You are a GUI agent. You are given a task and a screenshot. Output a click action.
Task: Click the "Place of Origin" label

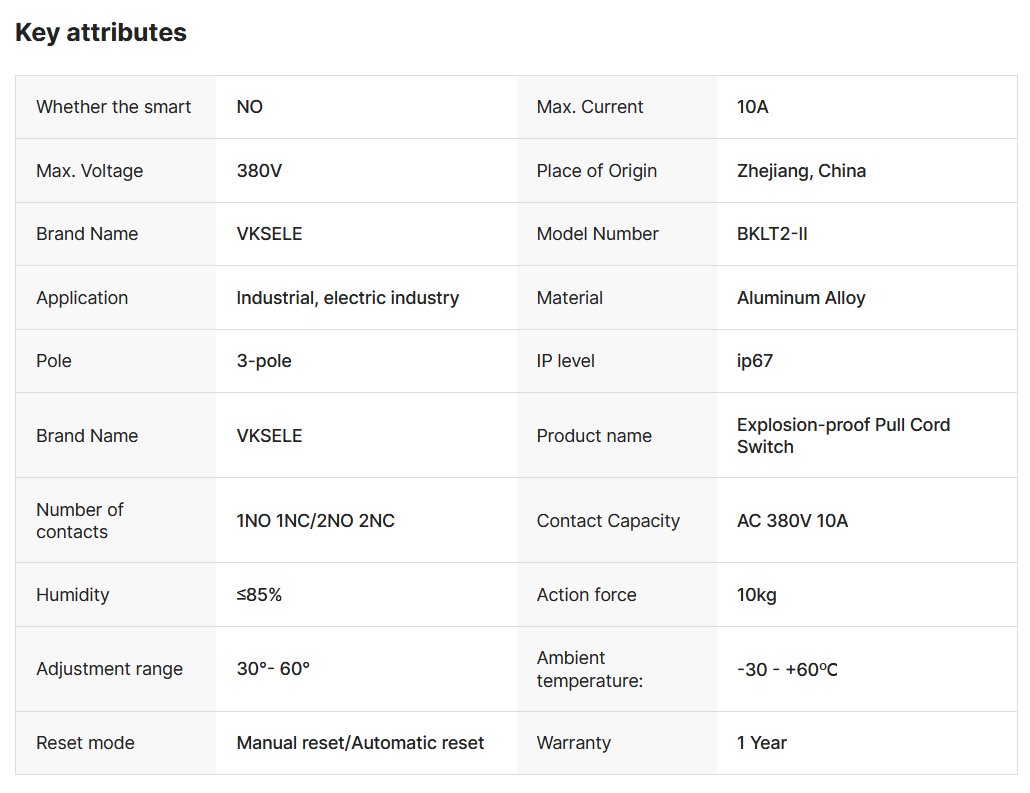(596, 171)
